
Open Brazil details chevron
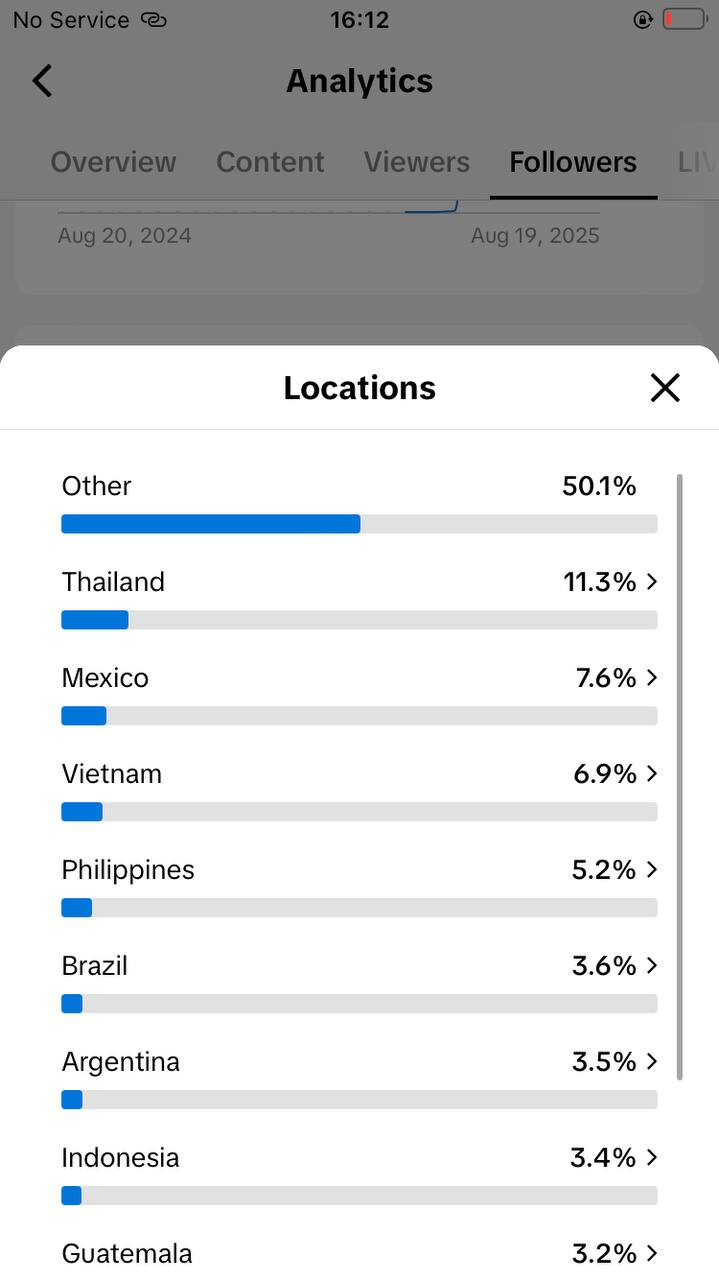(652, 966)
